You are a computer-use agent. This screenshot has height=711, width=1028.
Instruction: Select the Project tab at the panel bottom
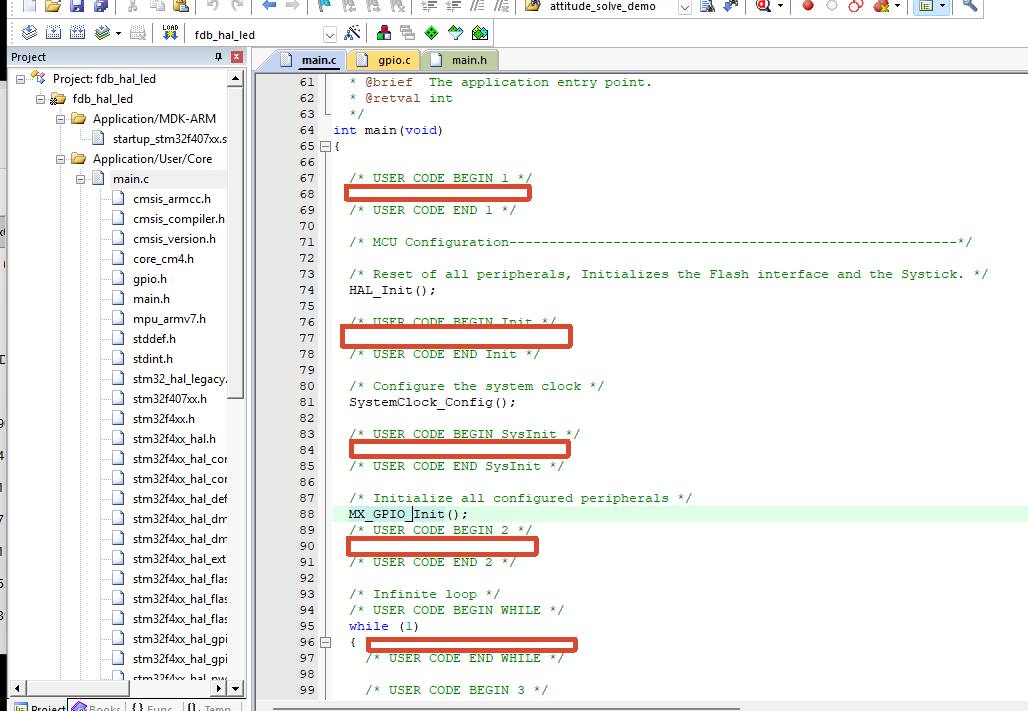[x=41, y=707]
